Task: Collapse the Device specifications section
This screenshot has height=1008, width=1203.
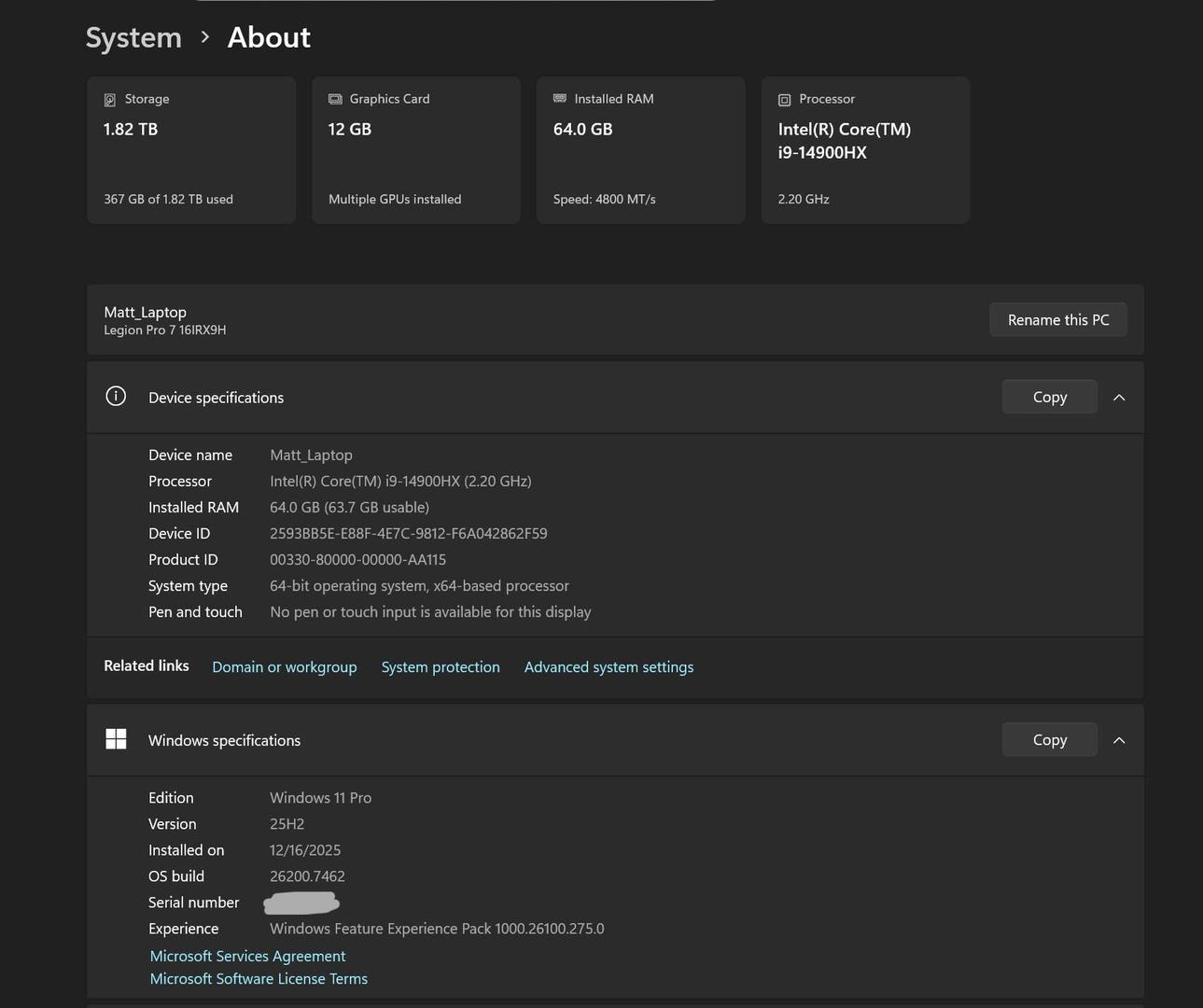Action: coord(1119,398)
